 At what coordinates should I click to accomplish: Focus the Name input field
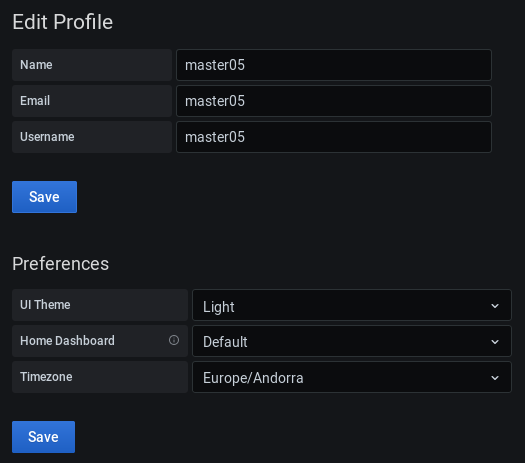(334, 65)
